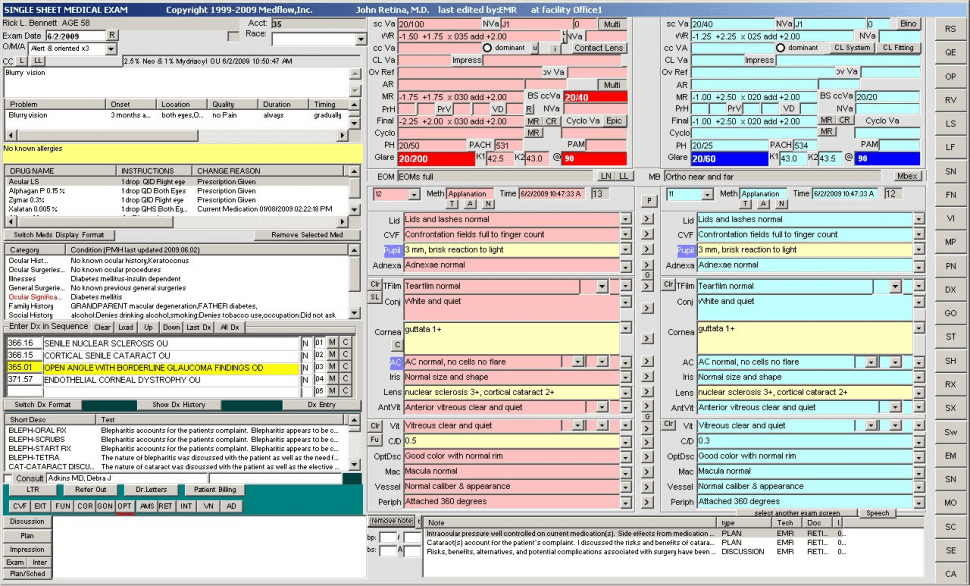Click the Exam Date field
Viewport: 970px width, 586px height.
(x=75, y=36)
